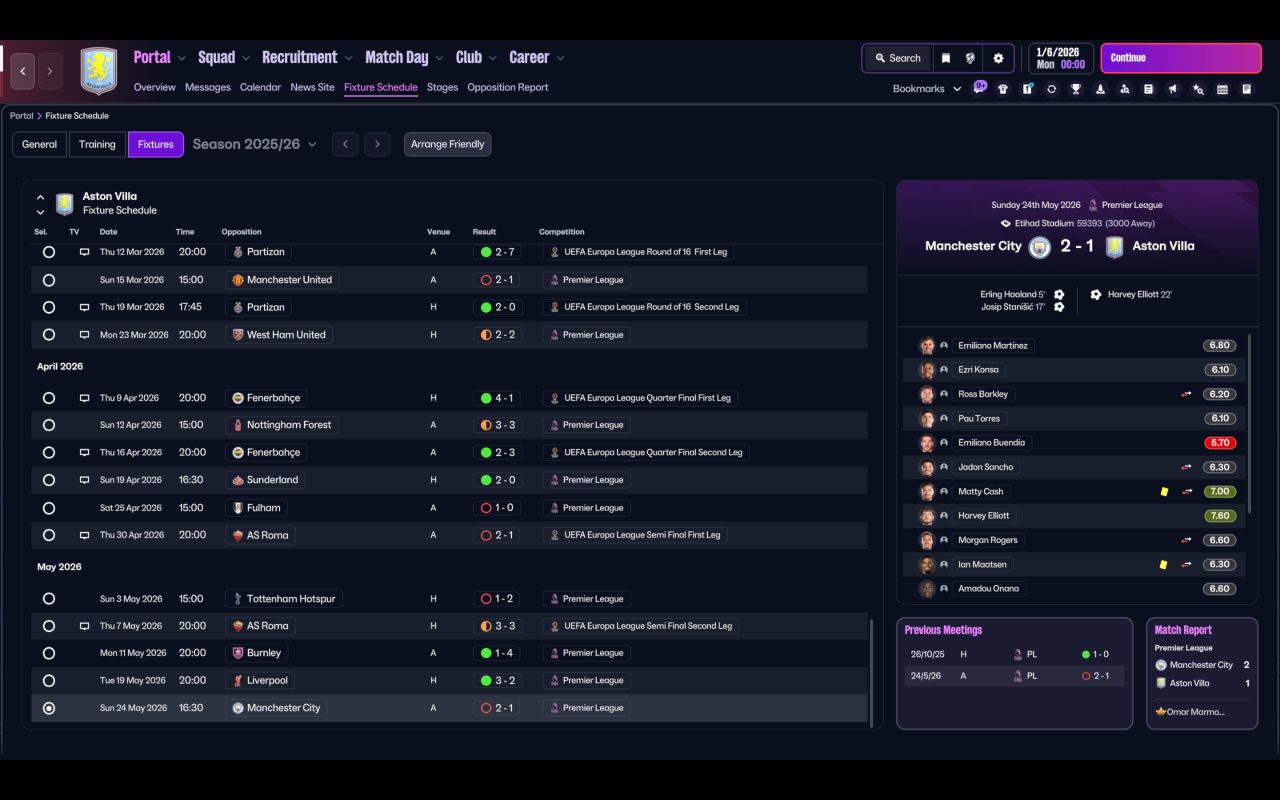The height and width of the screenshot is (800, 1280).
Task: Click the shirt bookmark icon
Action: pyautogui.click(x=1003, y=89)
